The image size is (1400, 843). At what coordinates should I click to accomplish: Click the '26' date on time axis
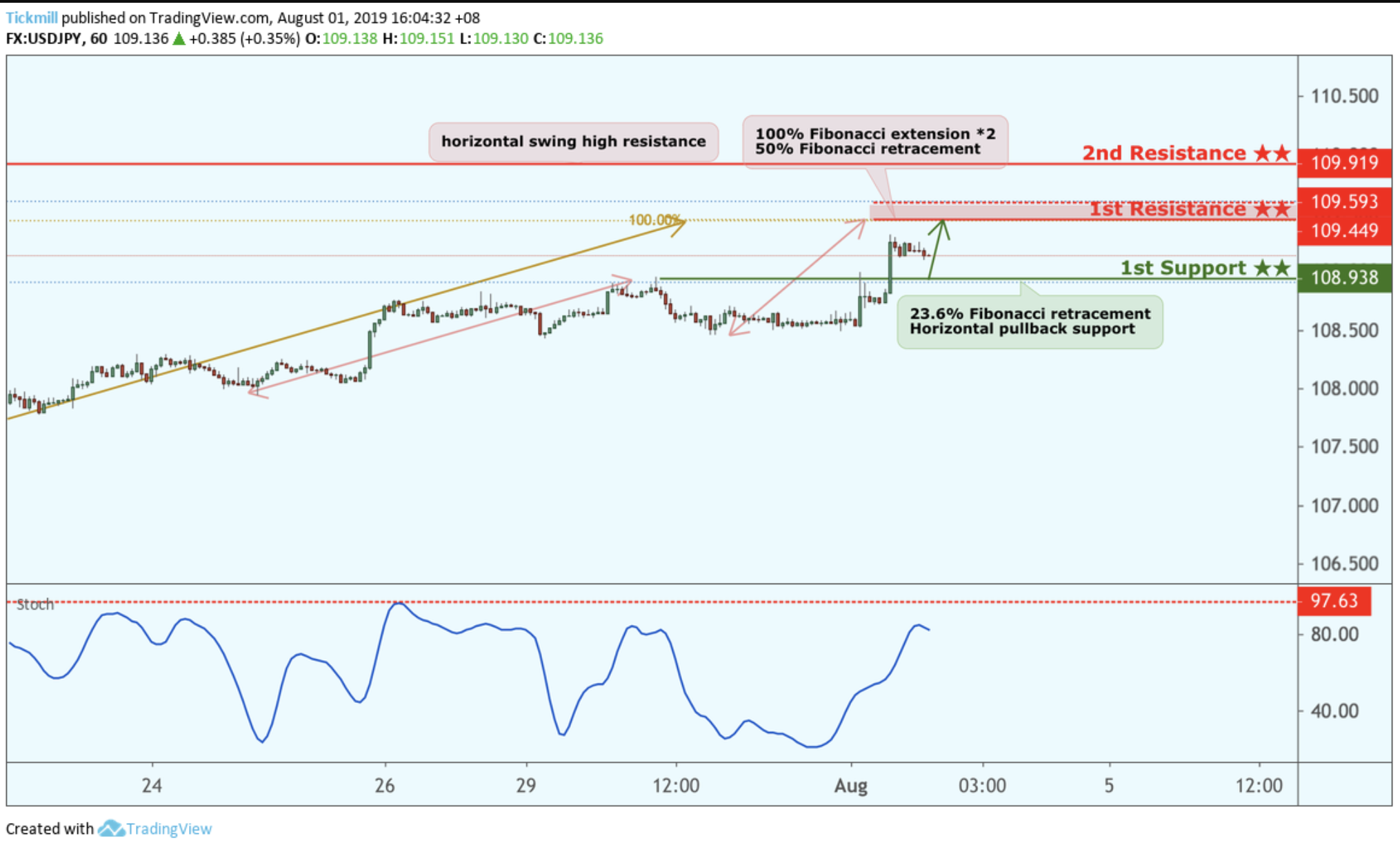384,785
